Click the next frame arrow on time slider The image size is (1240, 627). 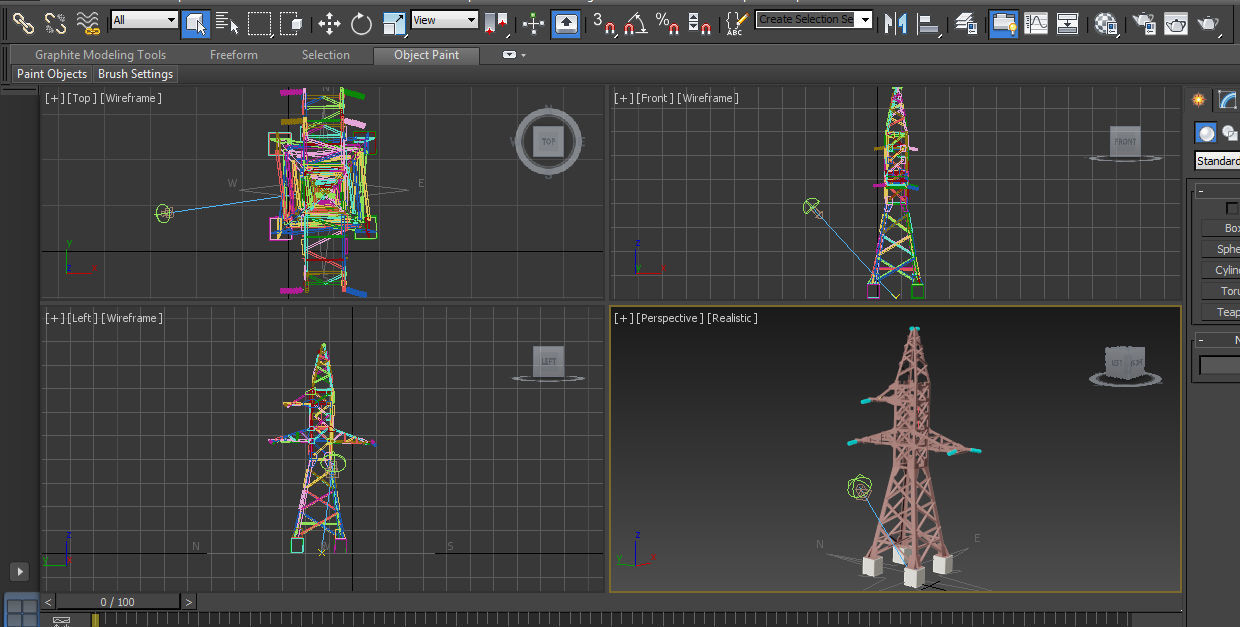[x=189, y=602]
